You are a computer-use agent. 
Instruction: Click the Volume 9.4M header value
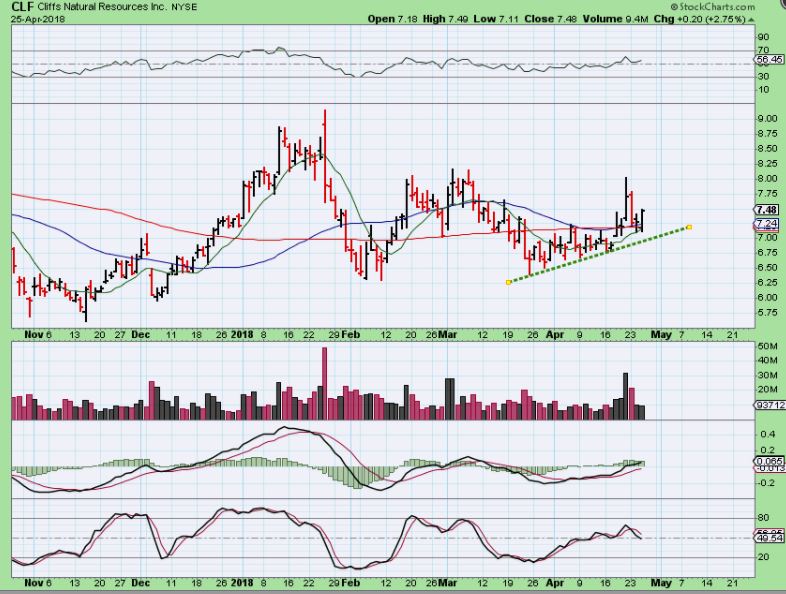tap(615, 19)
